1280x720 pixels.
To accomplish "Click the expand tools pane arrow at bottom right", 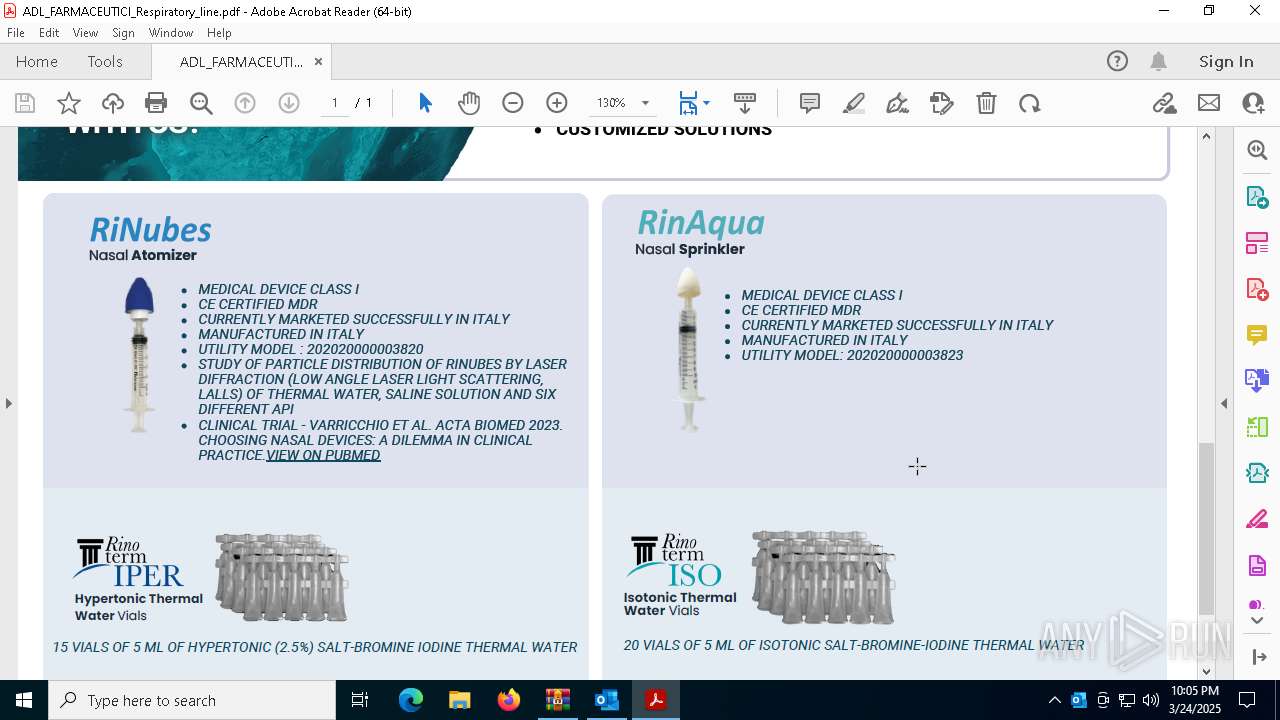I will click(x=1259, y=657).
